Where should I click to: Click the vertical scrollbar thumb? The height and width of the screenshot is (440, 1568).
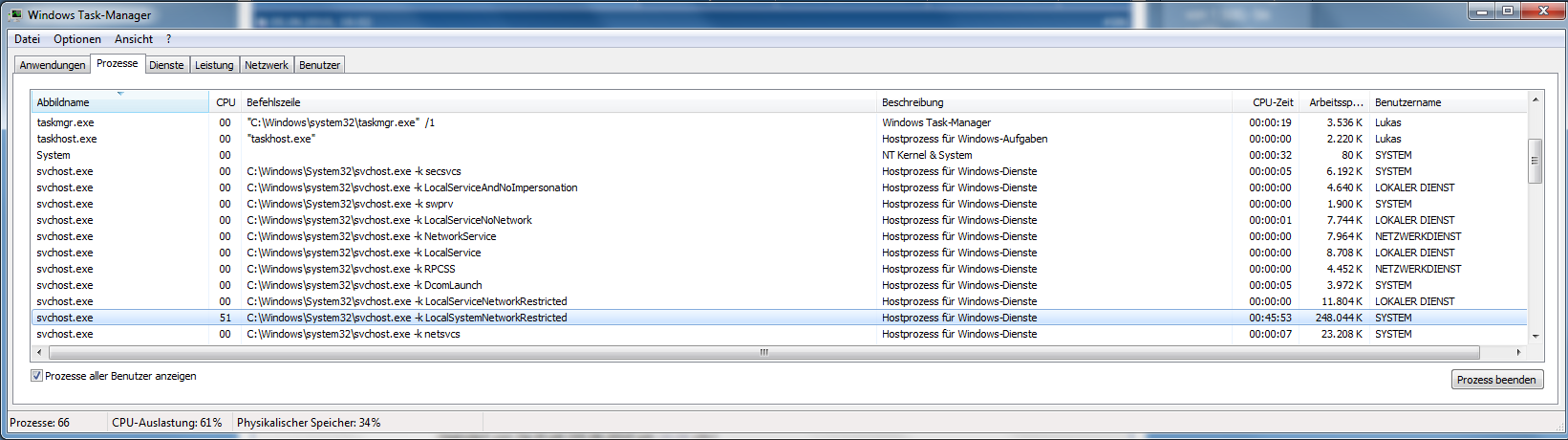pos(1536,161)
